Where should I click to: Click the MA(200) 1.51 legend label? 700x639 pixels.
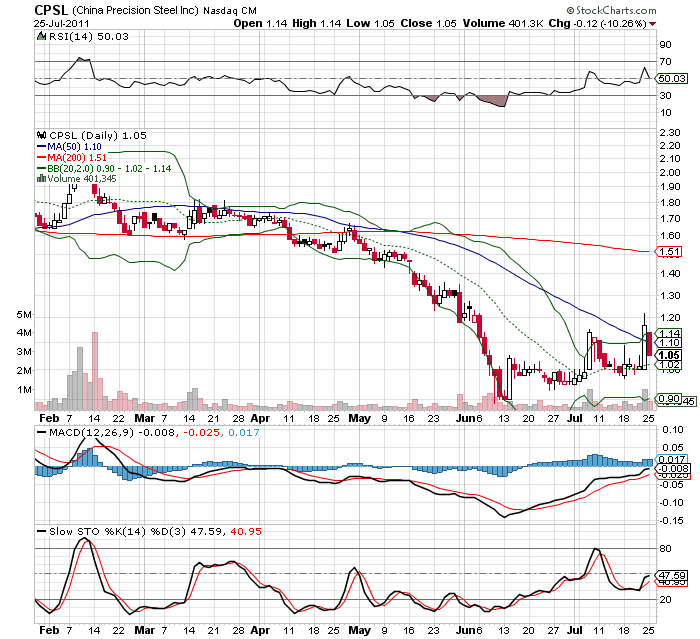coord(77,158)
